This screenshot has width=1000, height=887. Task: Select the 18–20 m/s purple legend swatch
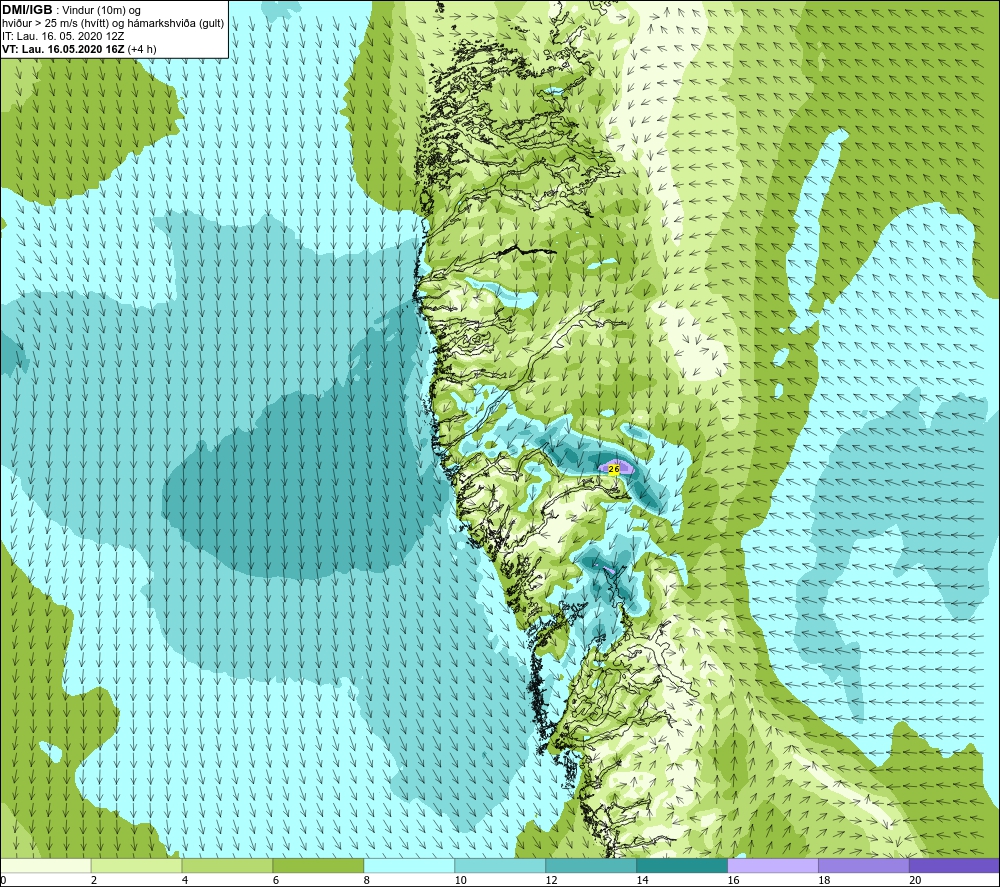(x=864, y=865)
